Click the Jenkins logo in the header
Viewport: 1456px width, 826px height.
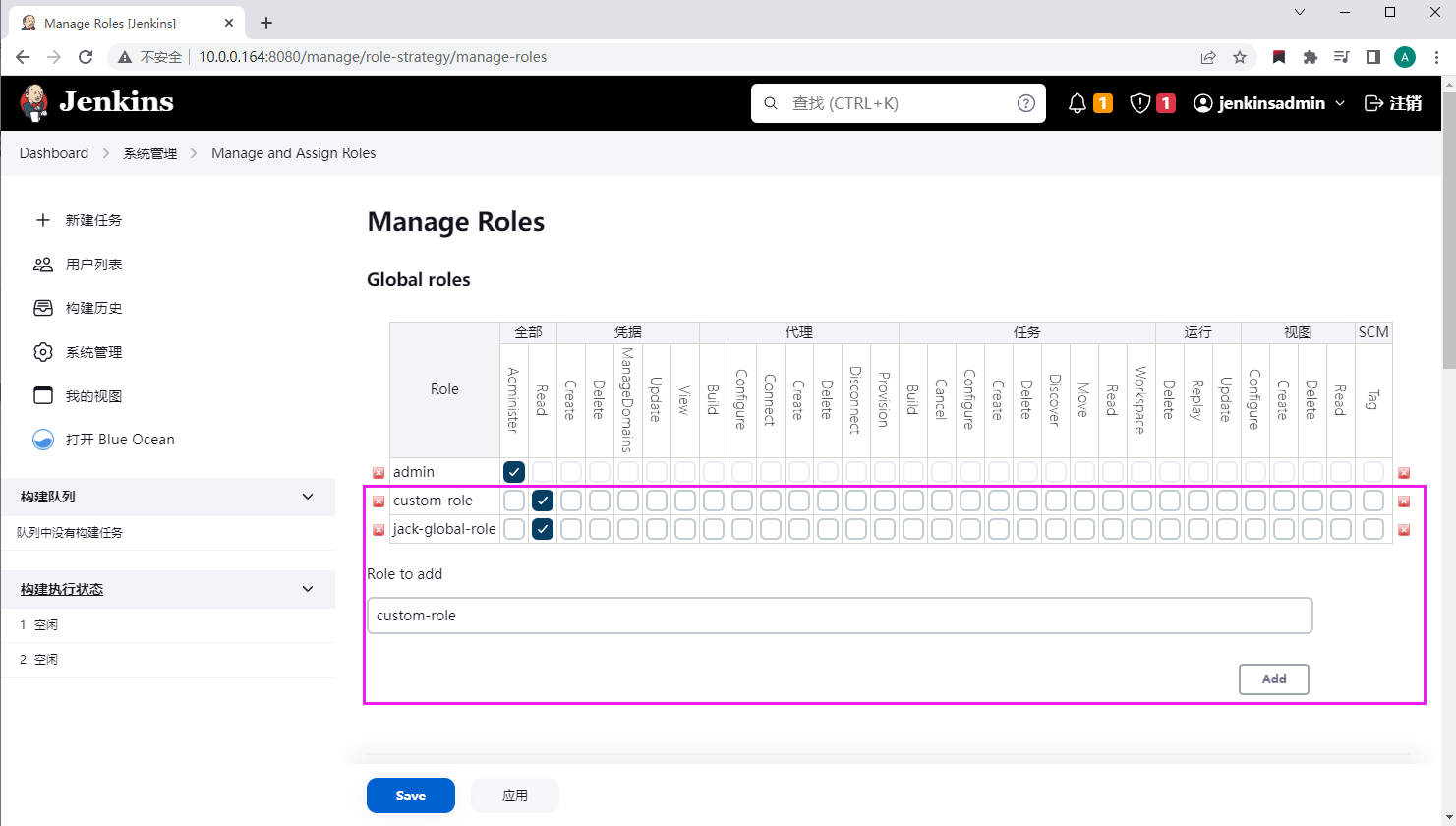[x=96, y=102]
